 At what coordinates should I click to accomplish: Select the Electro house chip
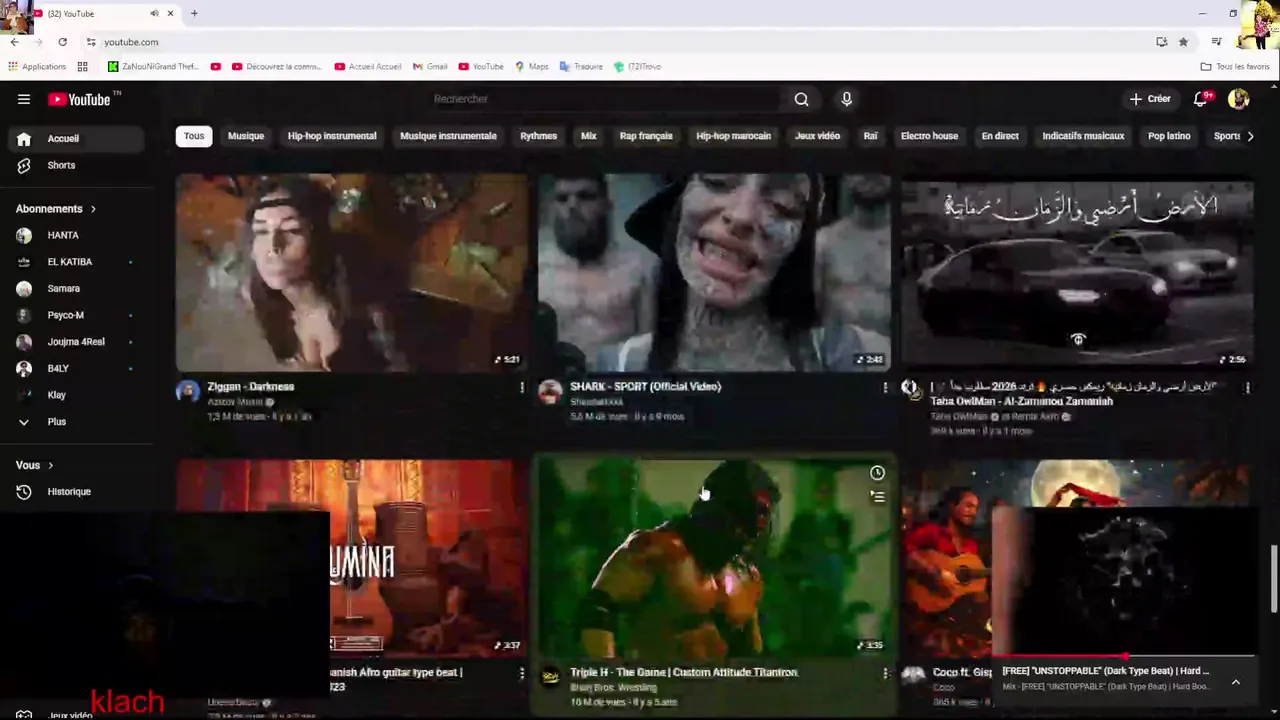coord(929,136)
